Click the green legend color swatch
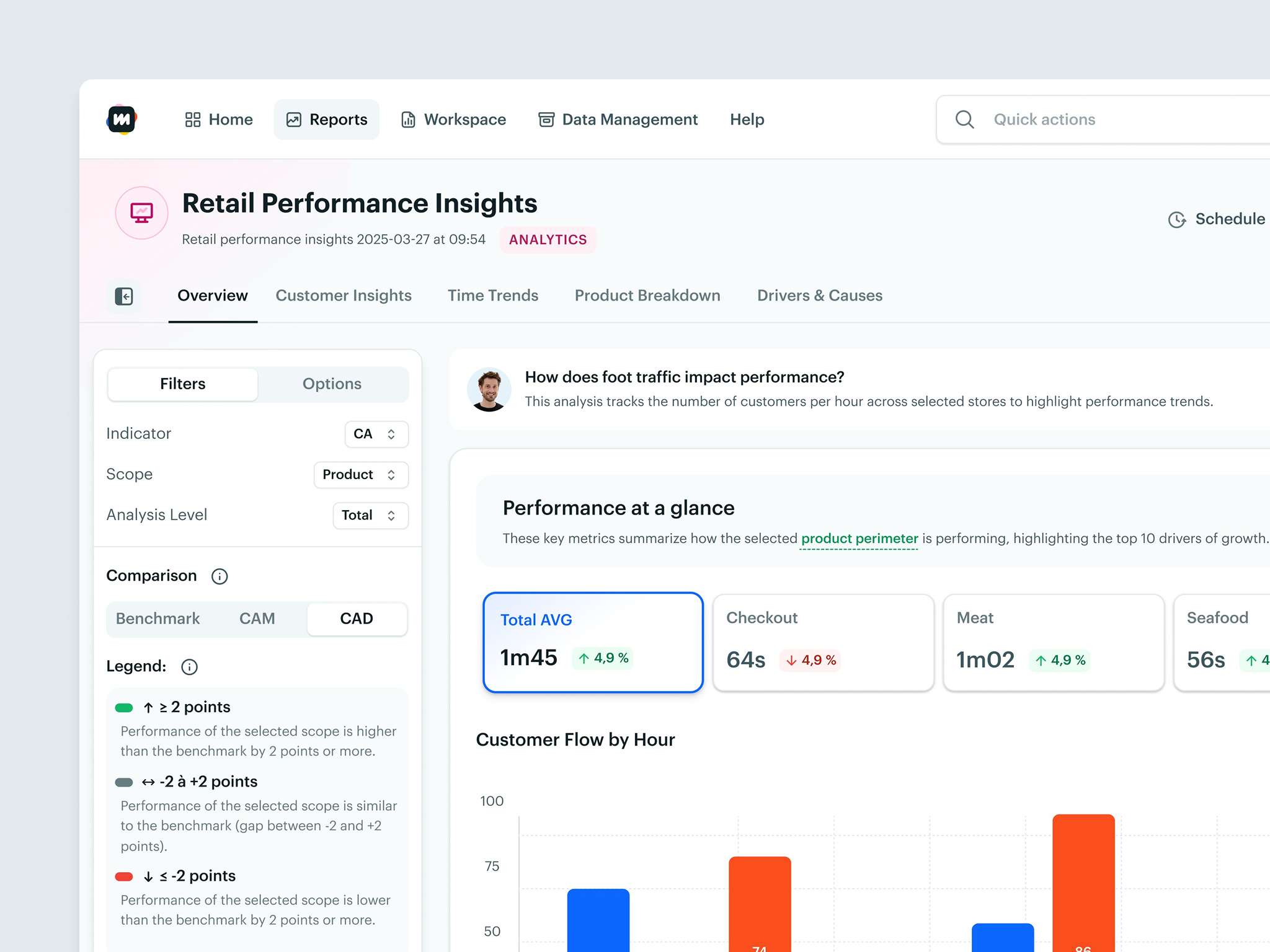Viewport: 1270px width, 952px height. pyautogui.click(x=124, y=708)
